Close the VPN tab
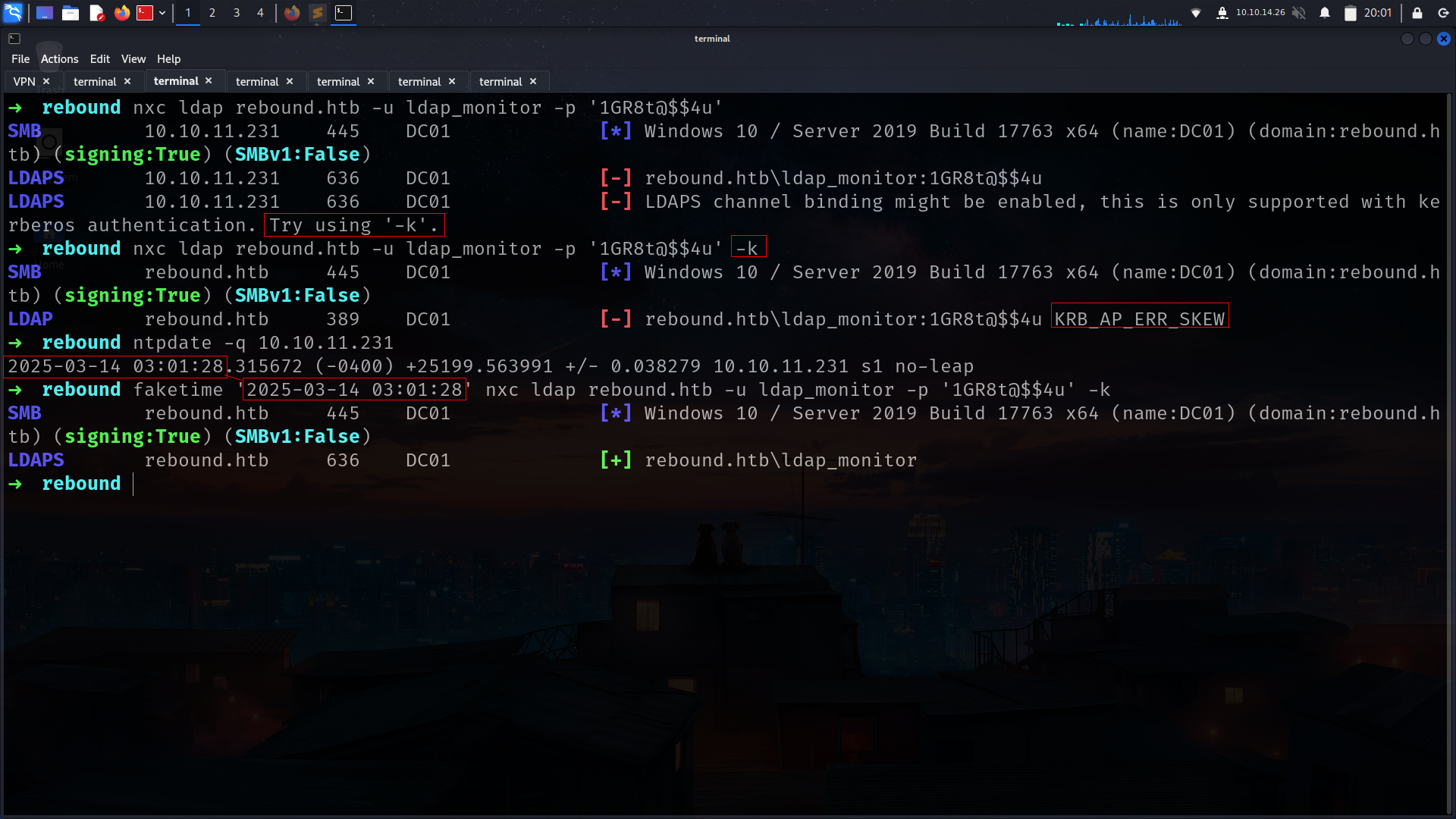1456x819 pixels. [46, 81]
